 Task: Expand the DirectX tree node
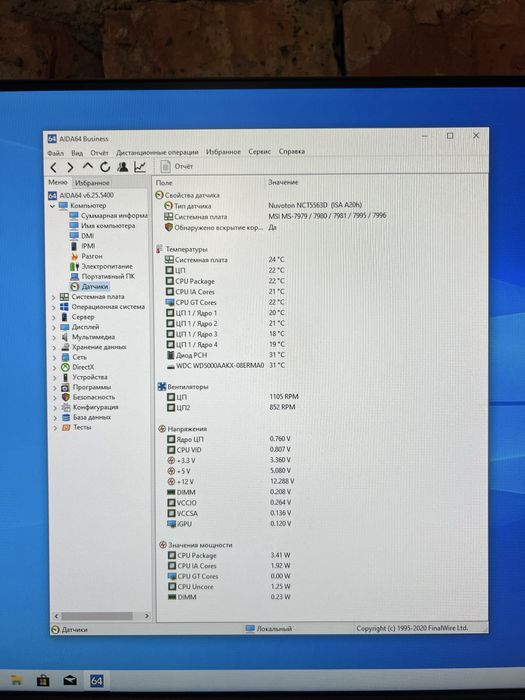click(x=54, y=367)
